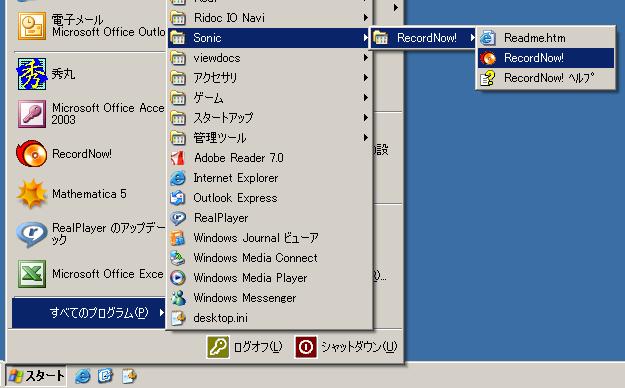Click third quick launch taskbar icon
Screen dimensions: 625x388
[x=129, y=376]
